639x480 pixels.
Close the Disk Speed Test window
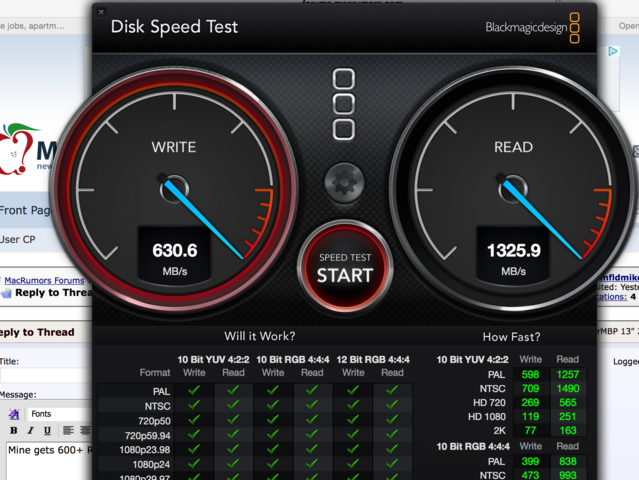(101, 12)
